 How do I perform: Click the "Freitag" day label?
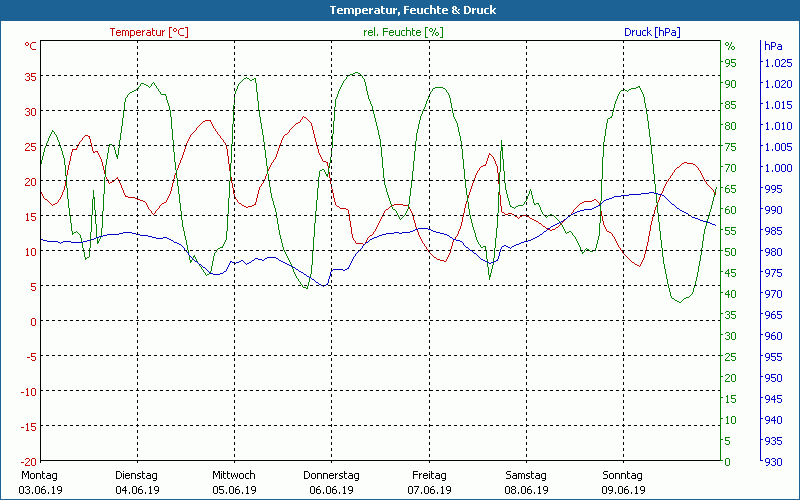click(429, 475)
